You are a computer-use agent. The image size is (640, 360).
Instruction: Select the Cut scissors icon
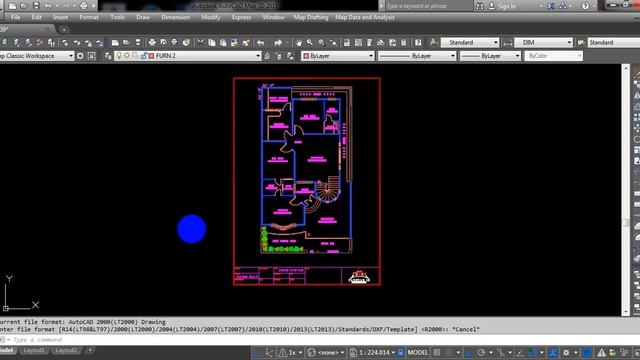(x=200, y=42)
